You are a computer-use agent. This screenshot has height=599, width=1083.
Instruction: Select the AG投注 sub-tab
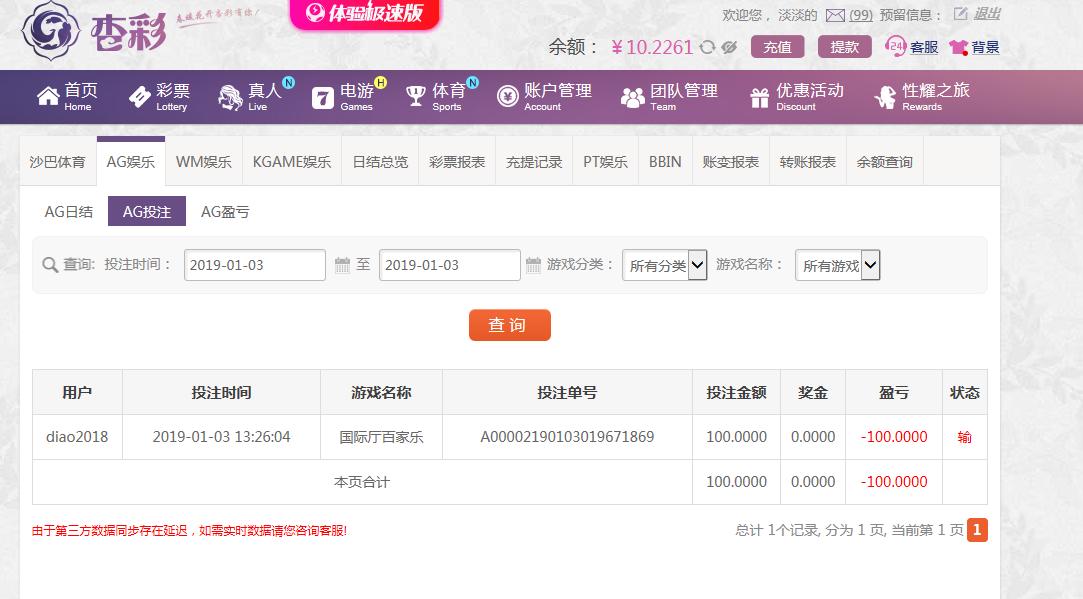tap(146, 211)
